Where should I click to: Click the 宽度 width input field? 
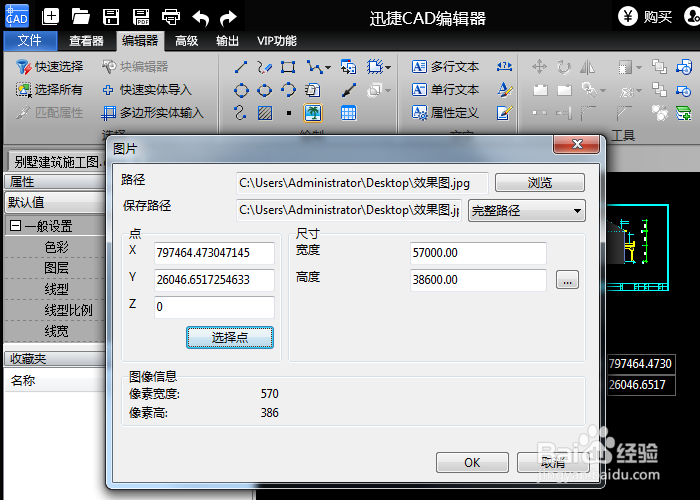tap(478, 253)
